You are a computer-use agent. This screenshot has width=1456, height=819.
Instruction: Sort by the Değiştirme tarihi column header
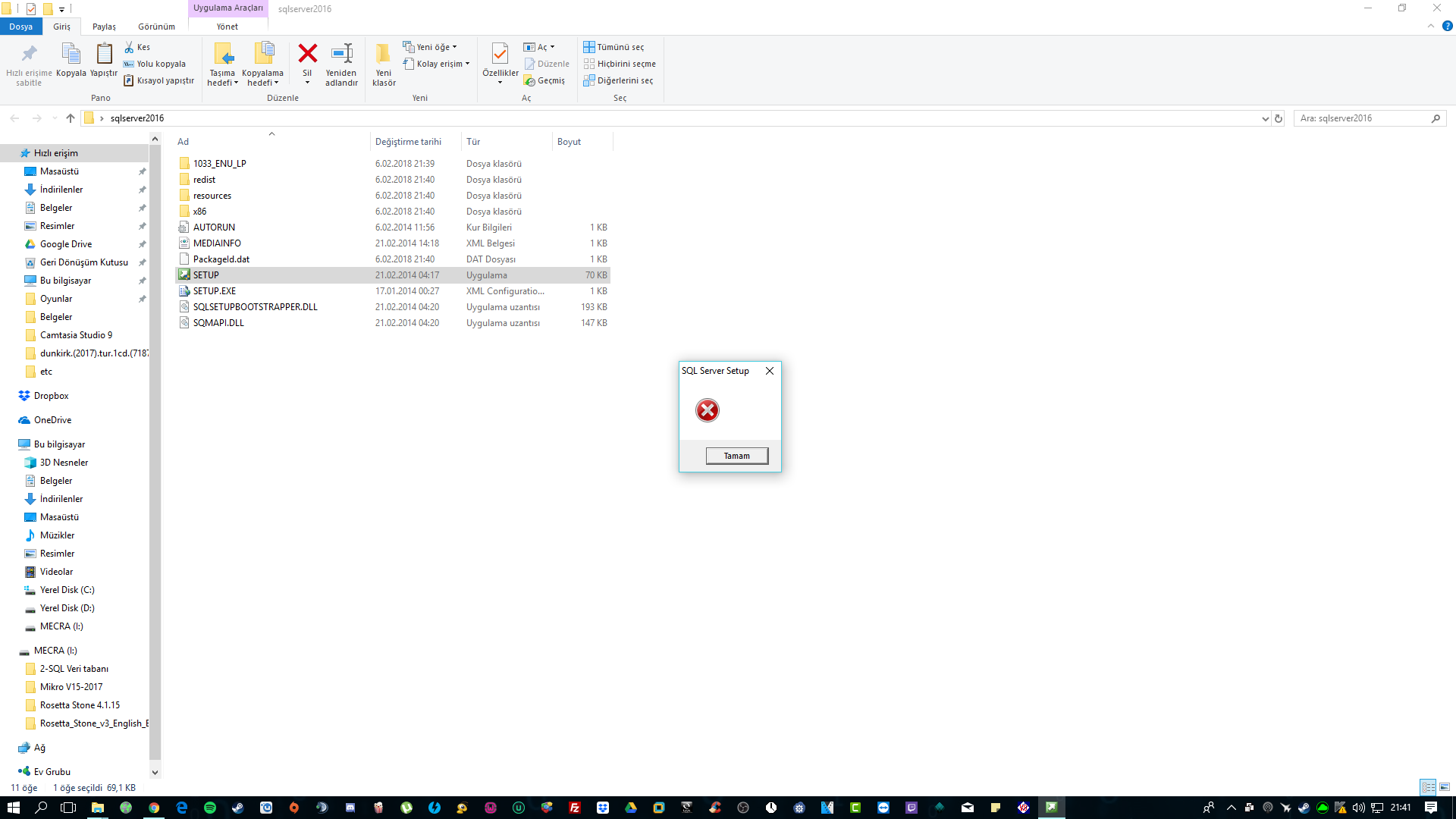pos(416,142)
